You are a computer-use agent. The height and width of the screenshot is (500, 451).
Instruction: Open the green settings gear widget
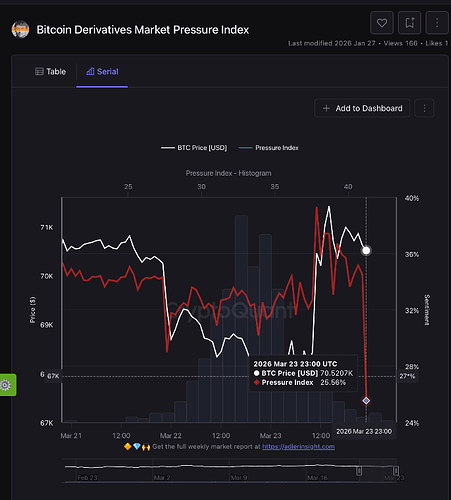[x=7, y=385]
